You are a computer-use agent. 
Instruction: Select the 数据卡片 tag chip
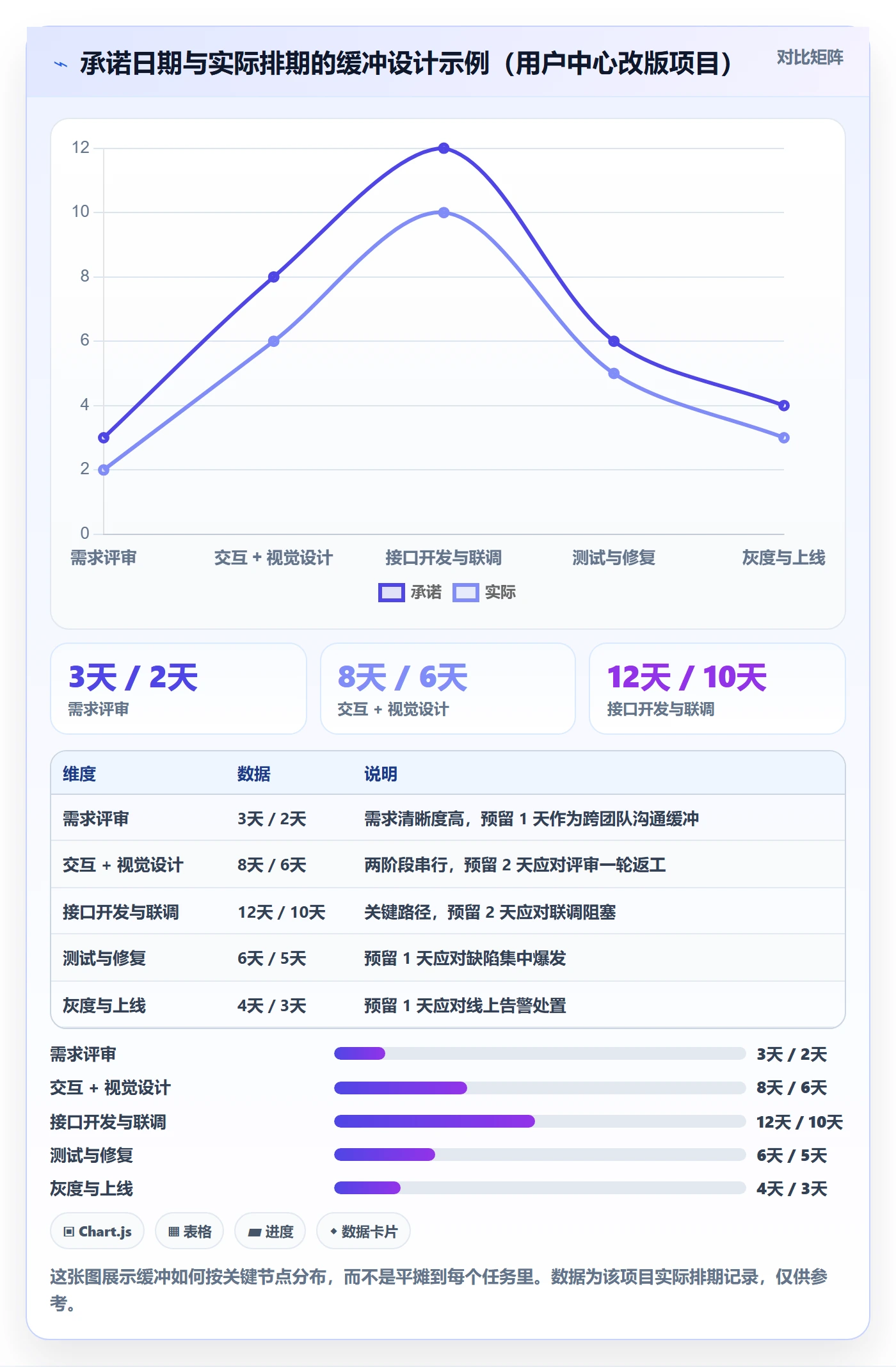tap(364, 1231)
